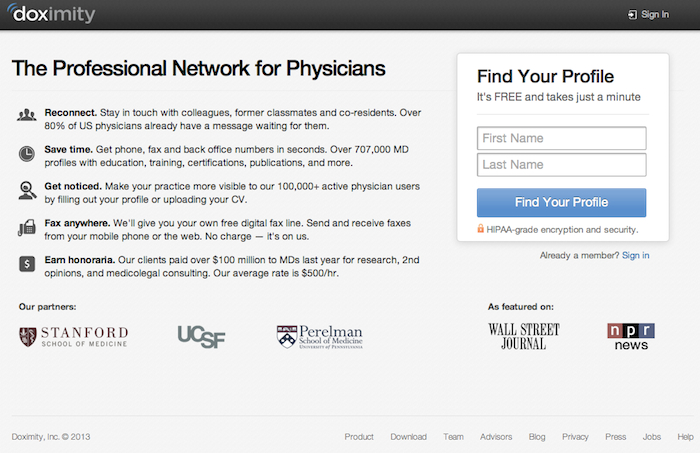Click Sign in next to Already a member
Image resolution: width=700 pixels, height=453 pixels.
click(x=636, y=255)
